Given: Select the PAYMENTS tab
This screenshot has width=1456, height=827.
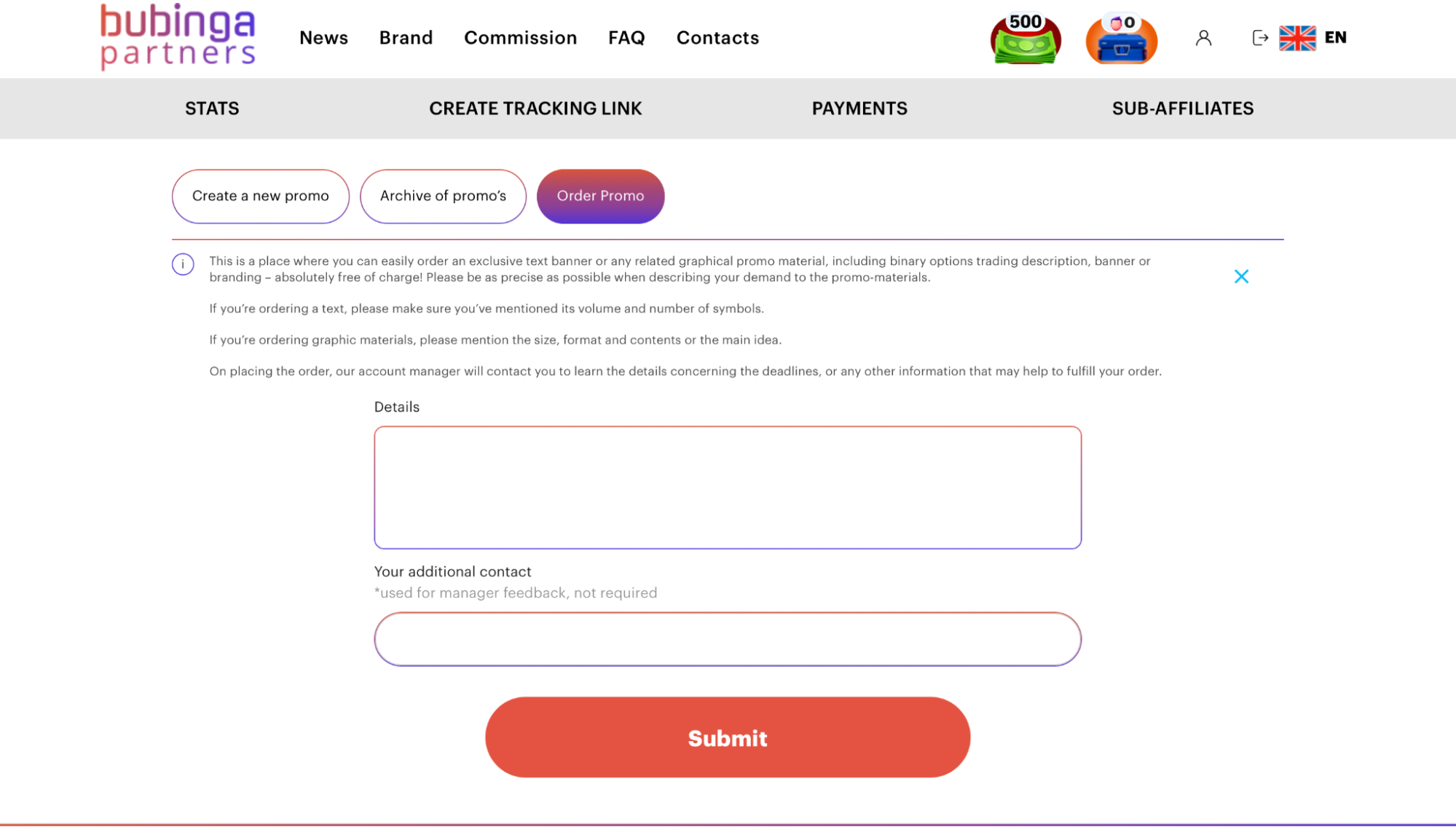Looking at the screenshot, I should [x=859, y=108].
